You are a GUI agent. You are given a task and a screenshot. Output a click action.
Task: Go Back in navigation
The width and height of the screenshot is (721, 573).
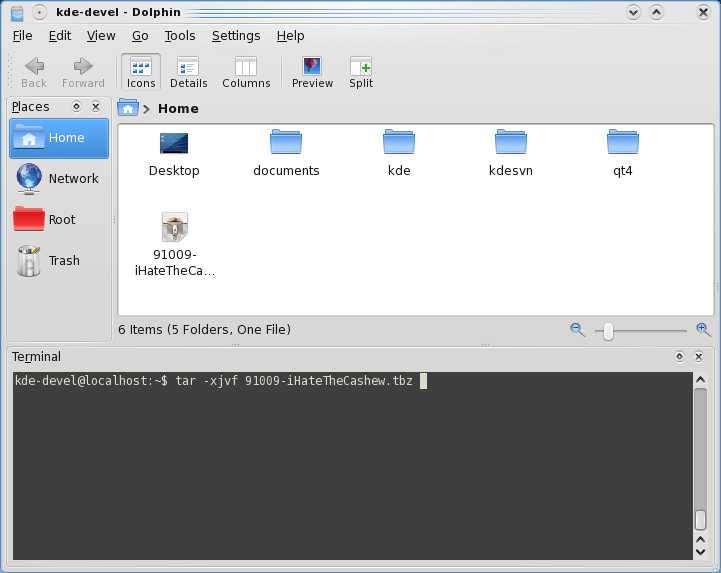coord(34,72)
